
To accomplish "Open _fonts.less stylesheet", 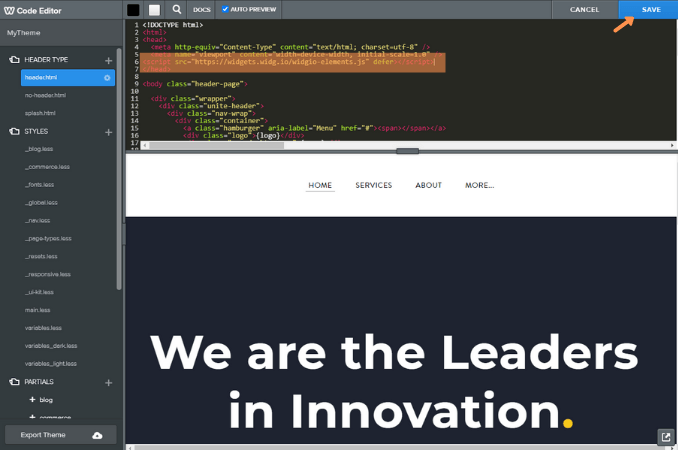I will [39, 185].
